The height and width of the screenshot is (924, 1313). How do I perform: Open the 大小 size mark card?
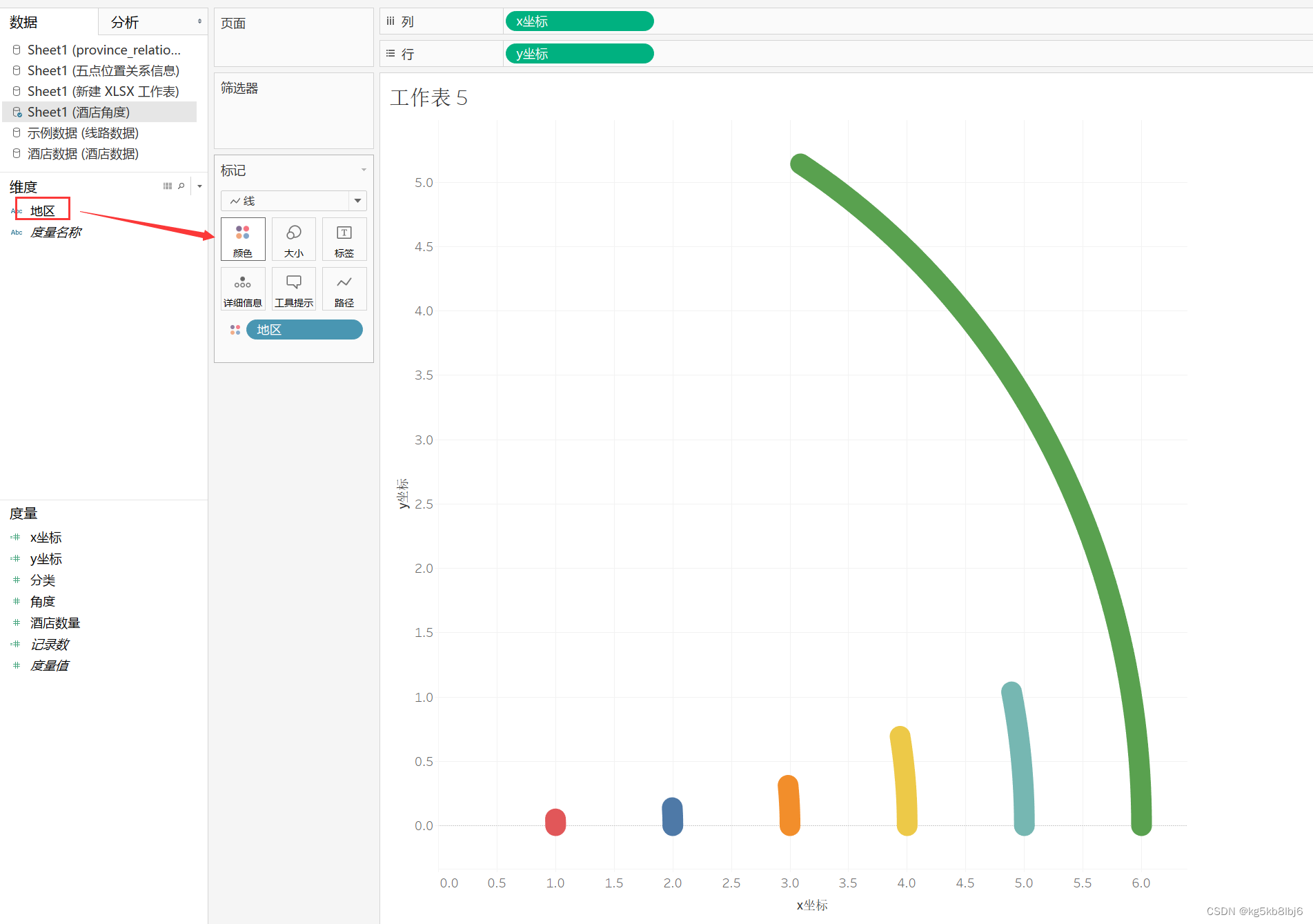point(294,239)
